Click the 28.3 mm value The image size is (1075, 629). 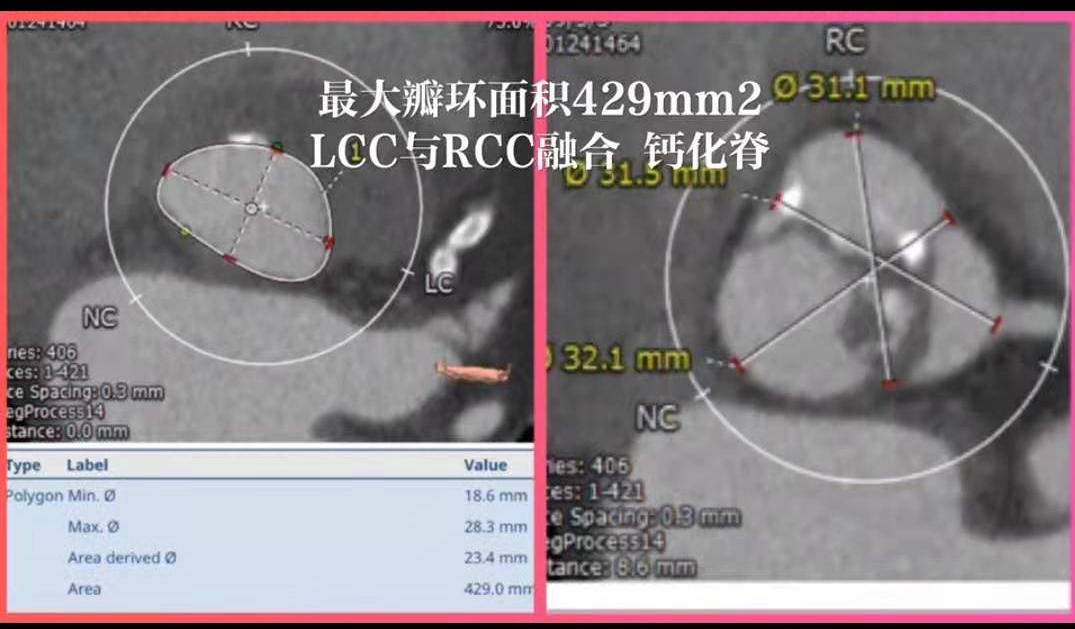point(496,527)
